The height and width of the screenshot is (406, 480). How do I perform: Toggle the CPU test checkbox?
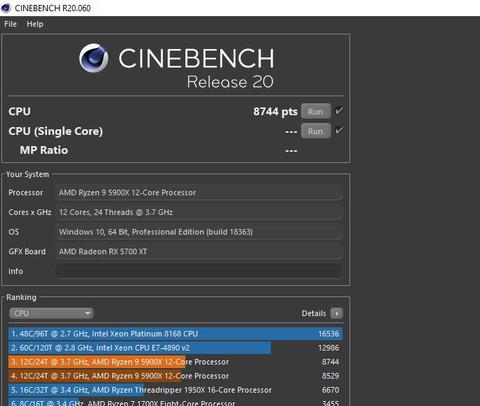click(339, 111)
